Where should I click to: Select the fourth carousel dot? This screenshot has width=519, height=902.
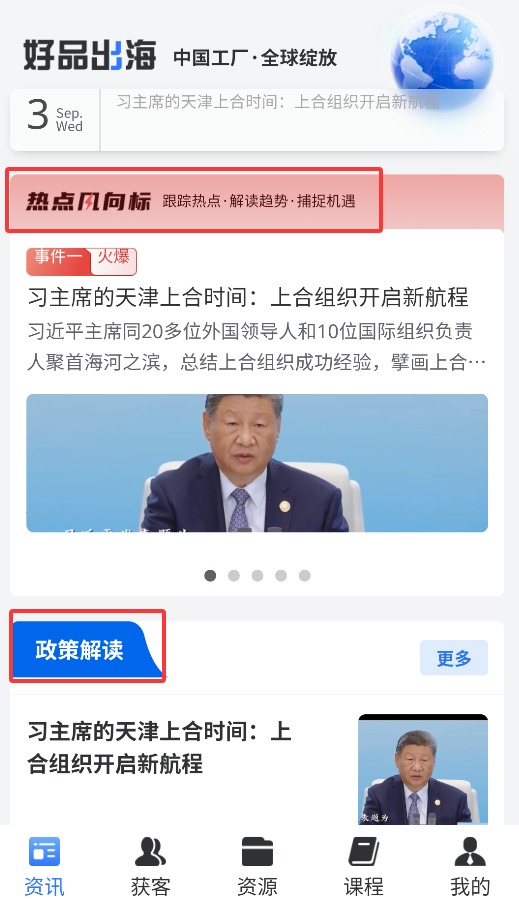click(x=281, y=575)
